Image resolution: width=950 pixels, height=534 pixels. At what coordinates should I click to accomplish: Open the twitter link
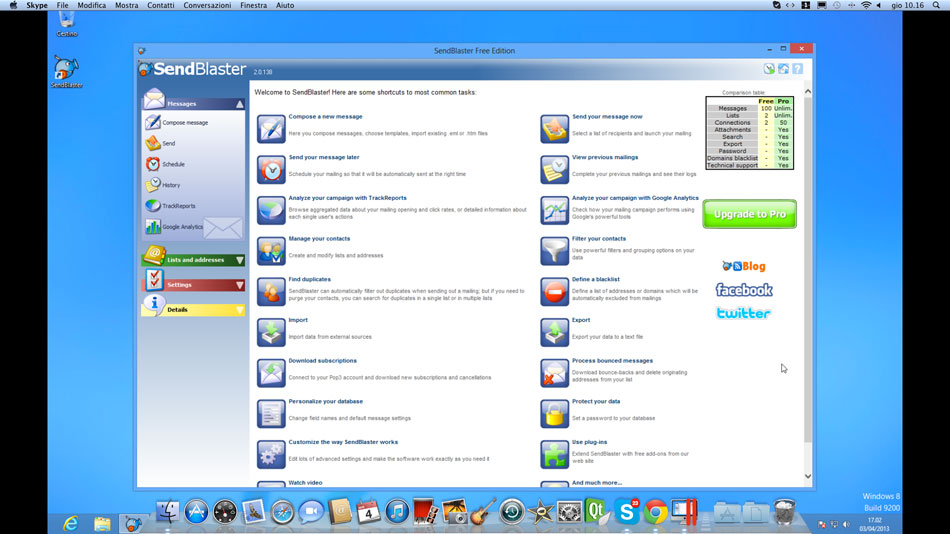pyautogui.click(x=743, y=313)
